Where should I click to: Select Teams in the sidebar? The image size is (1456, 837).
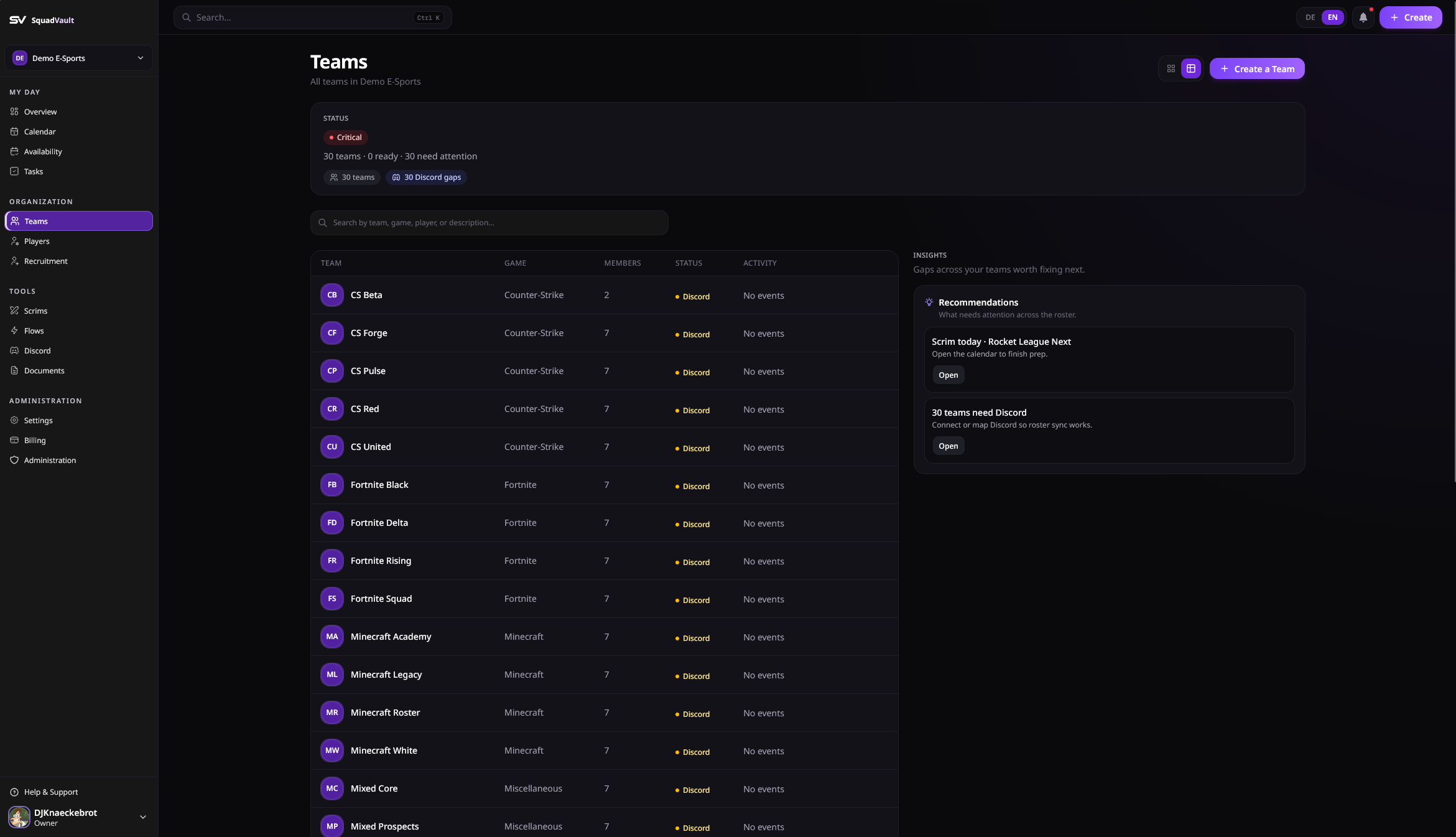point(78,221)
